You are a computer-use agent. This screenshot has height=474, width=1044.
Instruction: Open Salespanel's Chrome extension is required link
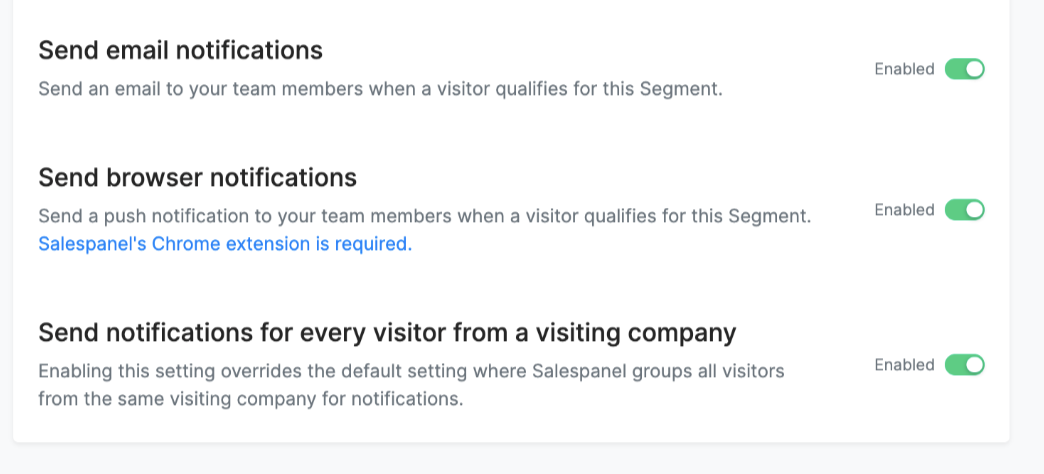(225, 244)
